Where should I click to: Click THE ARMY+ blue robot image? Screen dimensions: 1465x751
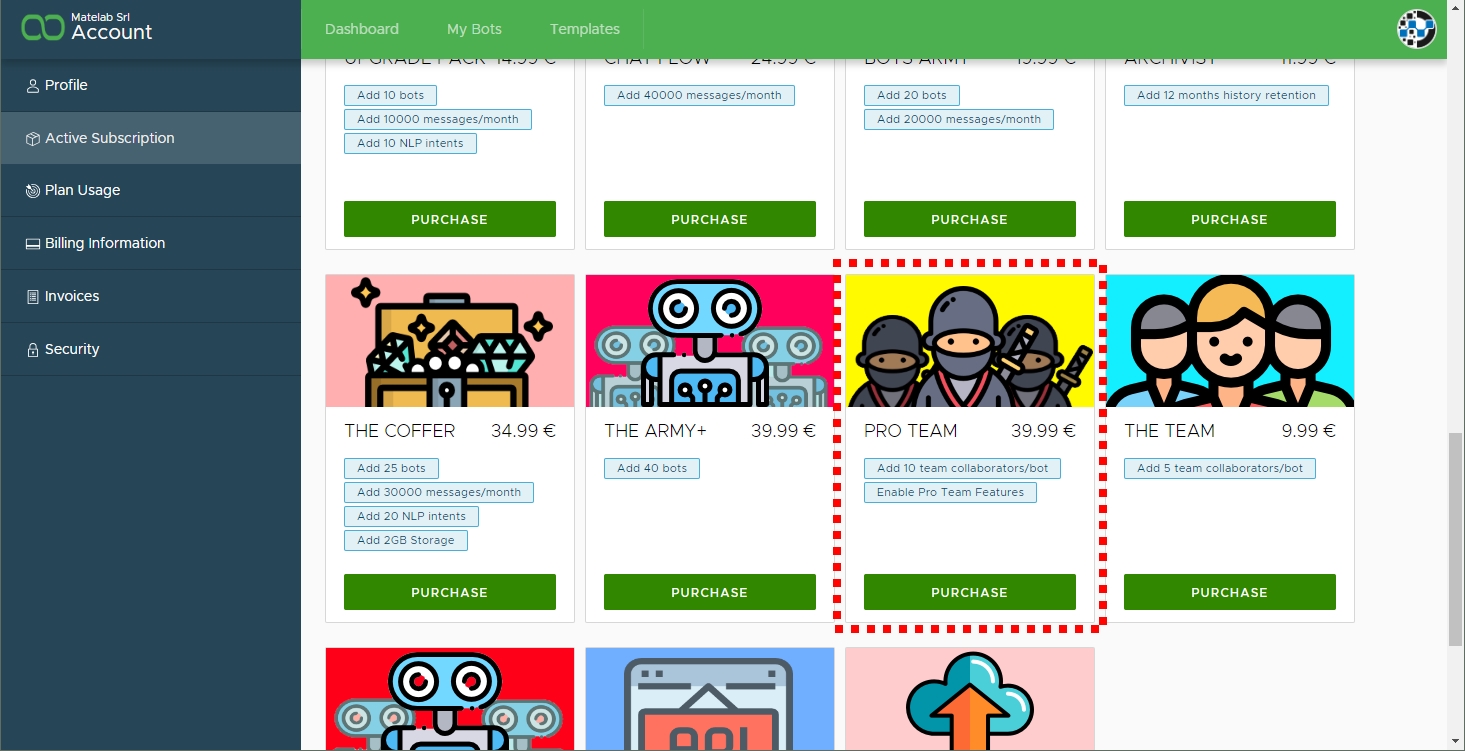click(710, 341)
